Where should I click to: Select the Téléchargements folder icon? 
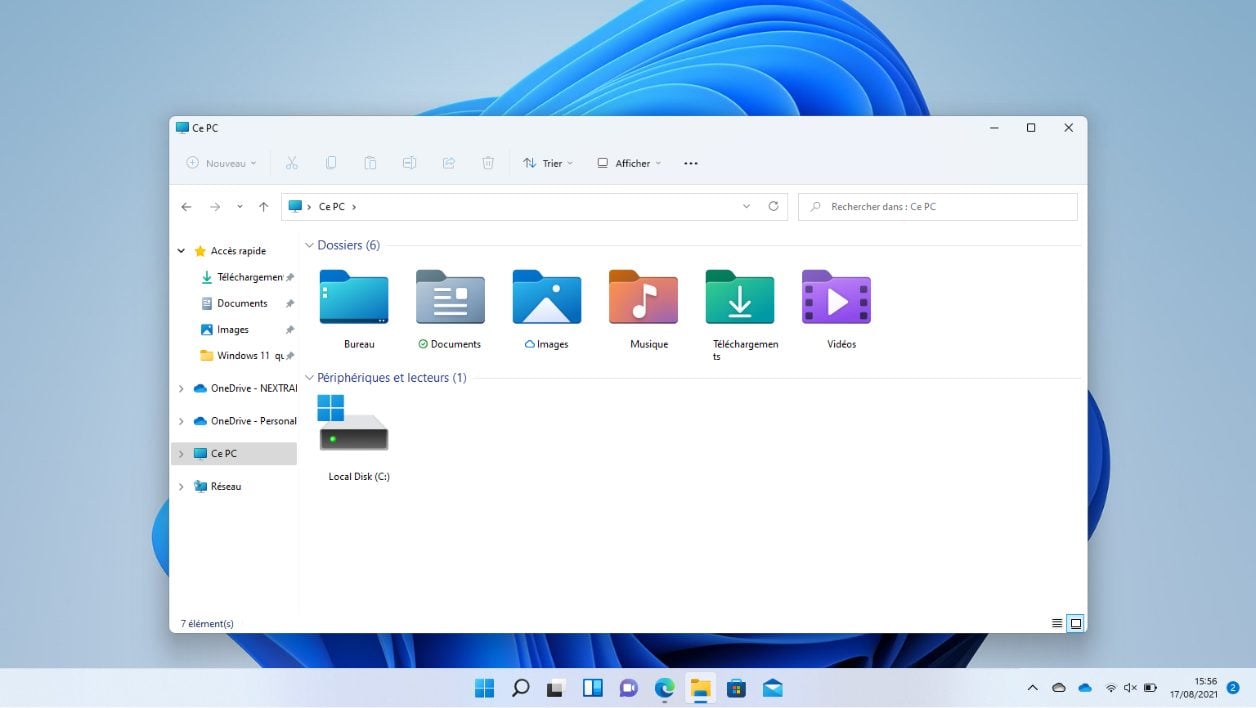point(740,297)
